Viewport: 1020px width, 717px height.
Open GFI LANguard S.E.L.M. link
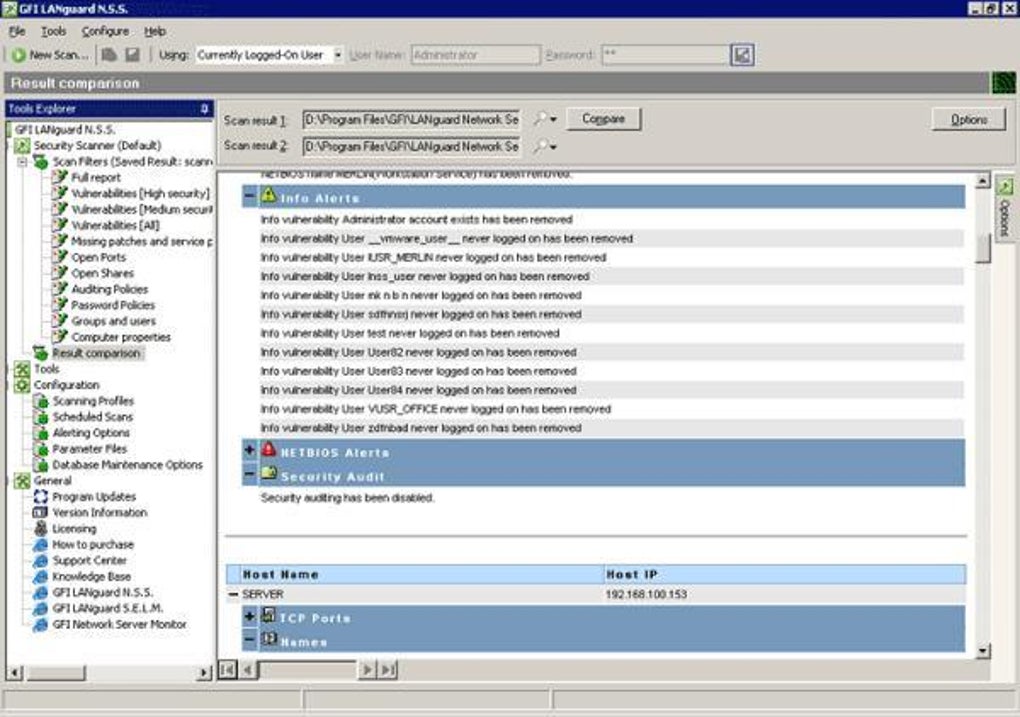pyautogui.click(x=107, y=608)
